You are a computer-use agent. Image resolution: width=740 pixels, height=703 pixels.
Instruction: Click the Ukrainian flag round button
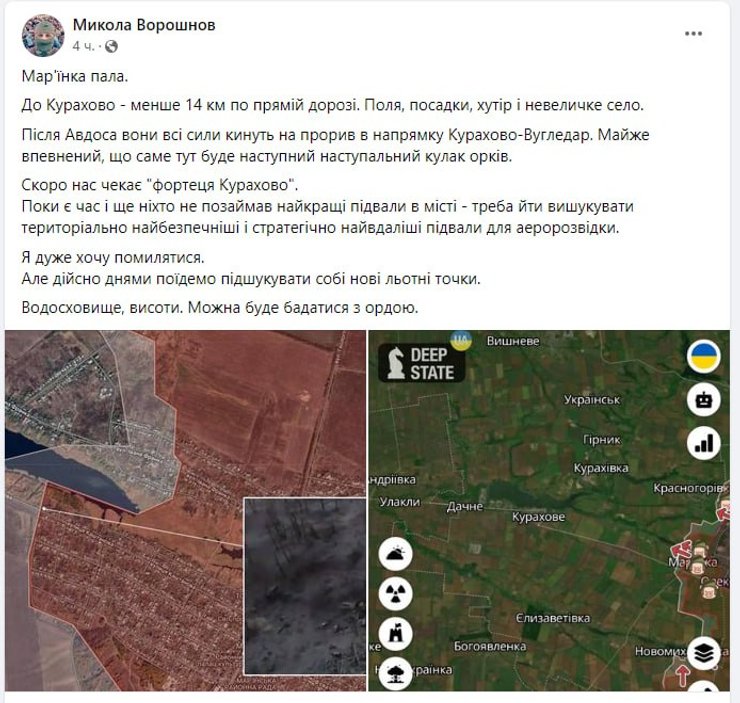704,356
